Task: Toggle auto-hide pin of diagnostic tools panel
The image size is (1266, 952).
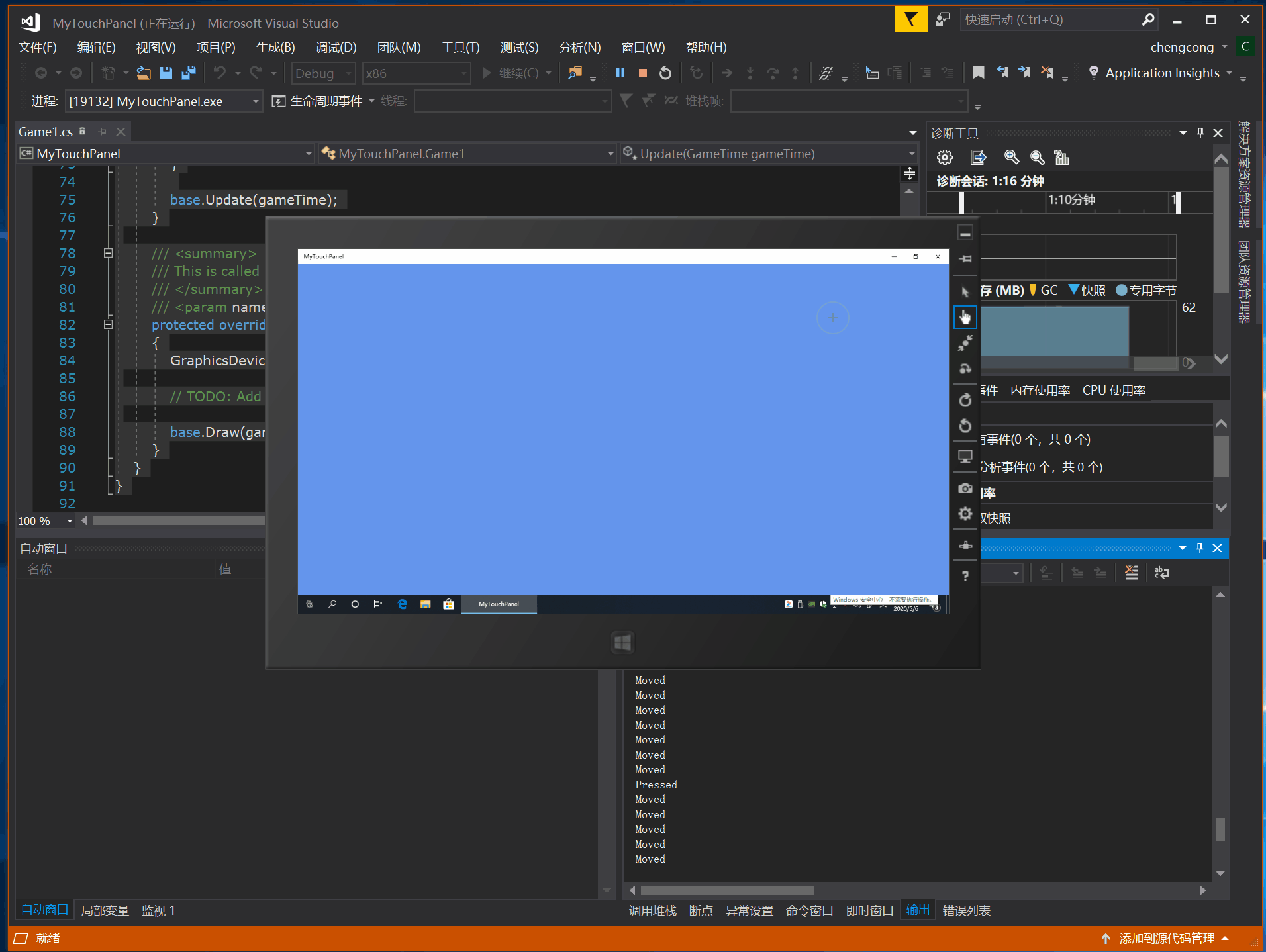Action: tap(1200, 133)
